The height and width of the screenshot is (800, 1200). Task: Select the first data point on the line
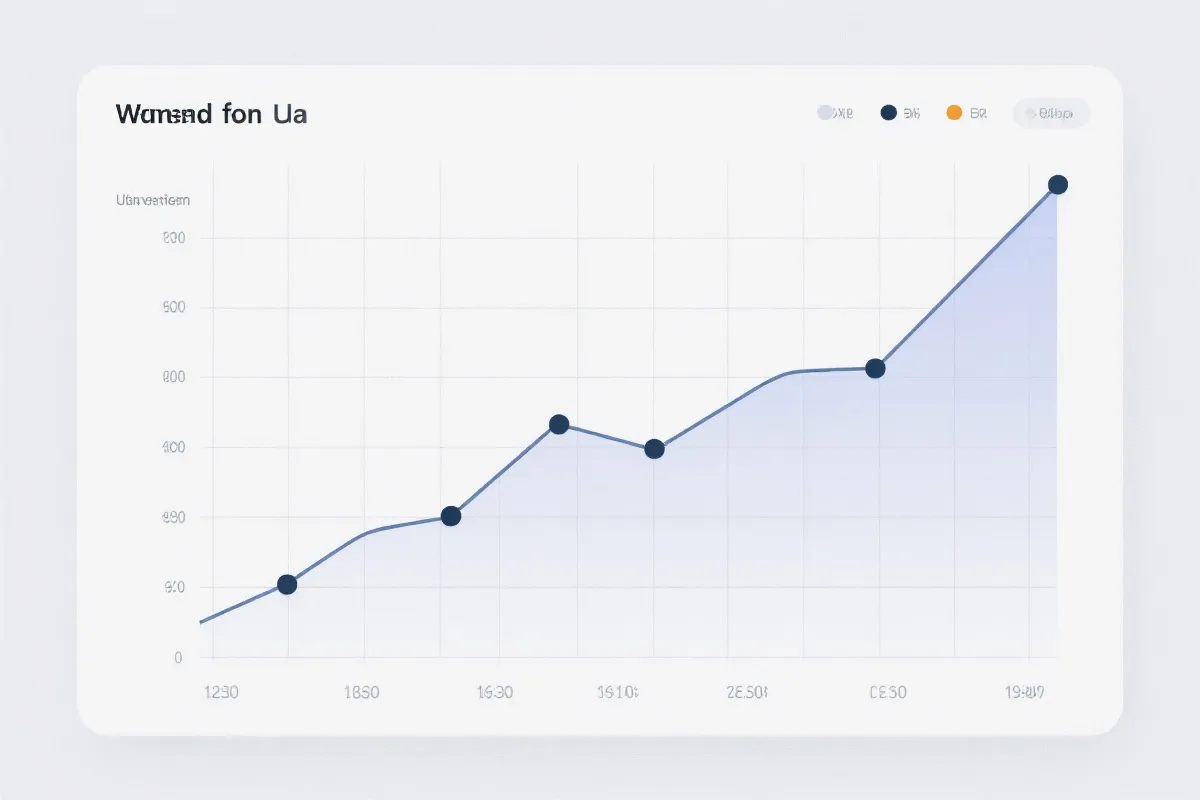click(x=287, y=584)
